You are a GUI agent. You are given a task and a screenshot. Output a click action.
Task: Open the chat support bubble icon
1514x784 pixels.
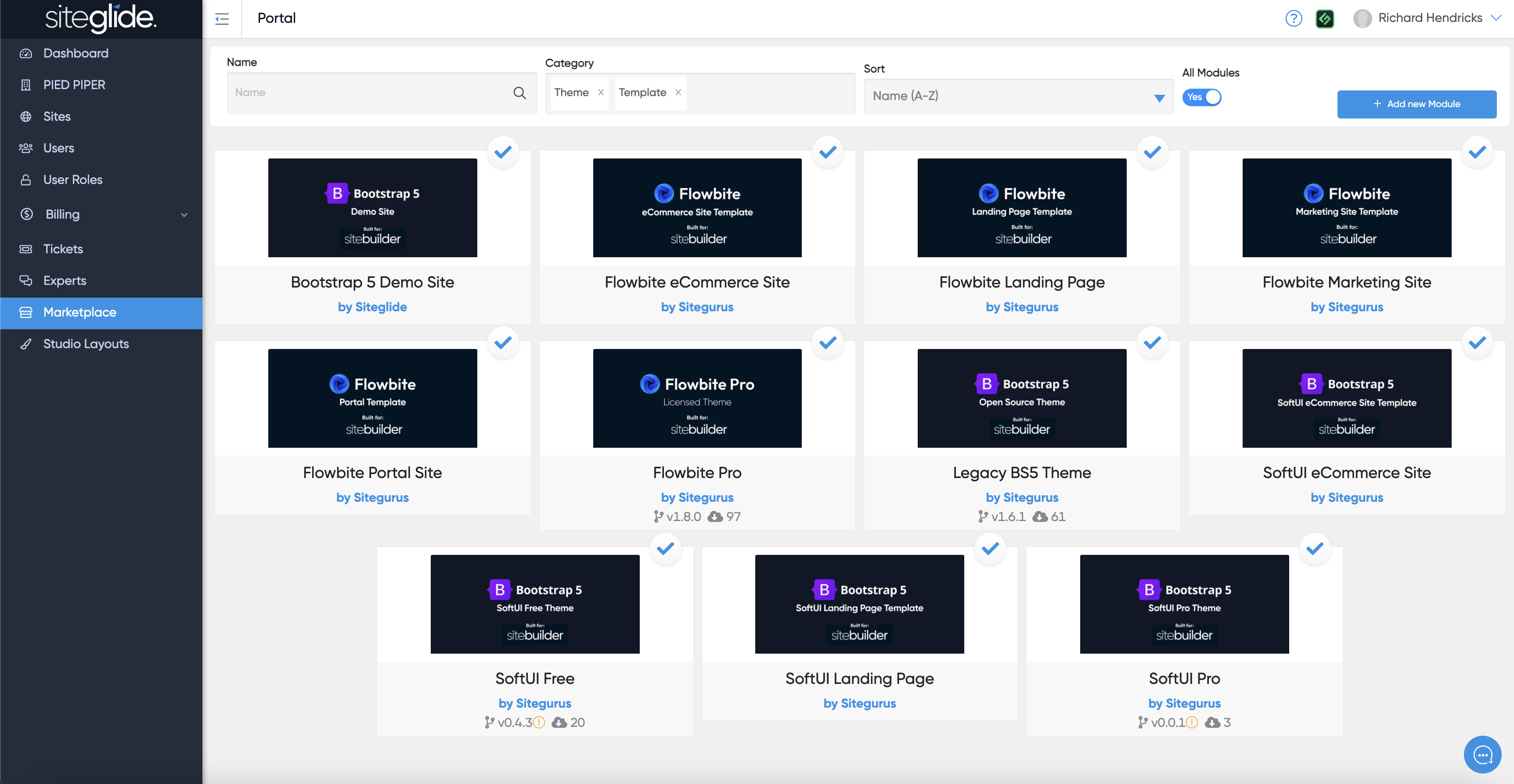click(1482, 755)
